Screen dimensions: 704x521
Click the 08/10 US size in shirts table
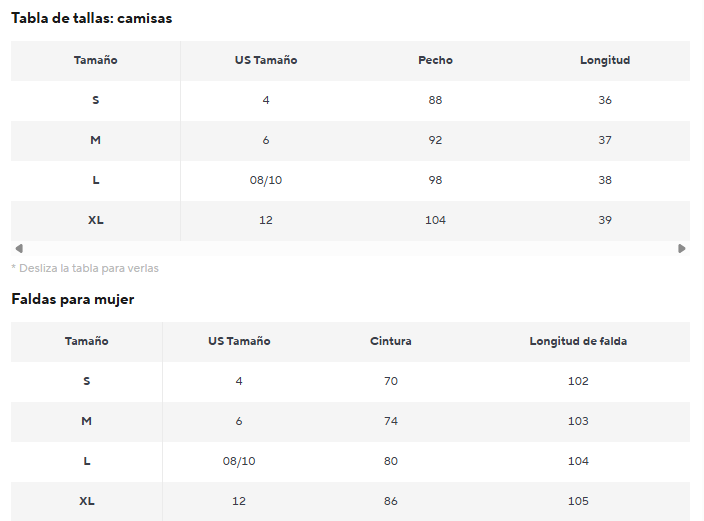(x=266, y=180)
